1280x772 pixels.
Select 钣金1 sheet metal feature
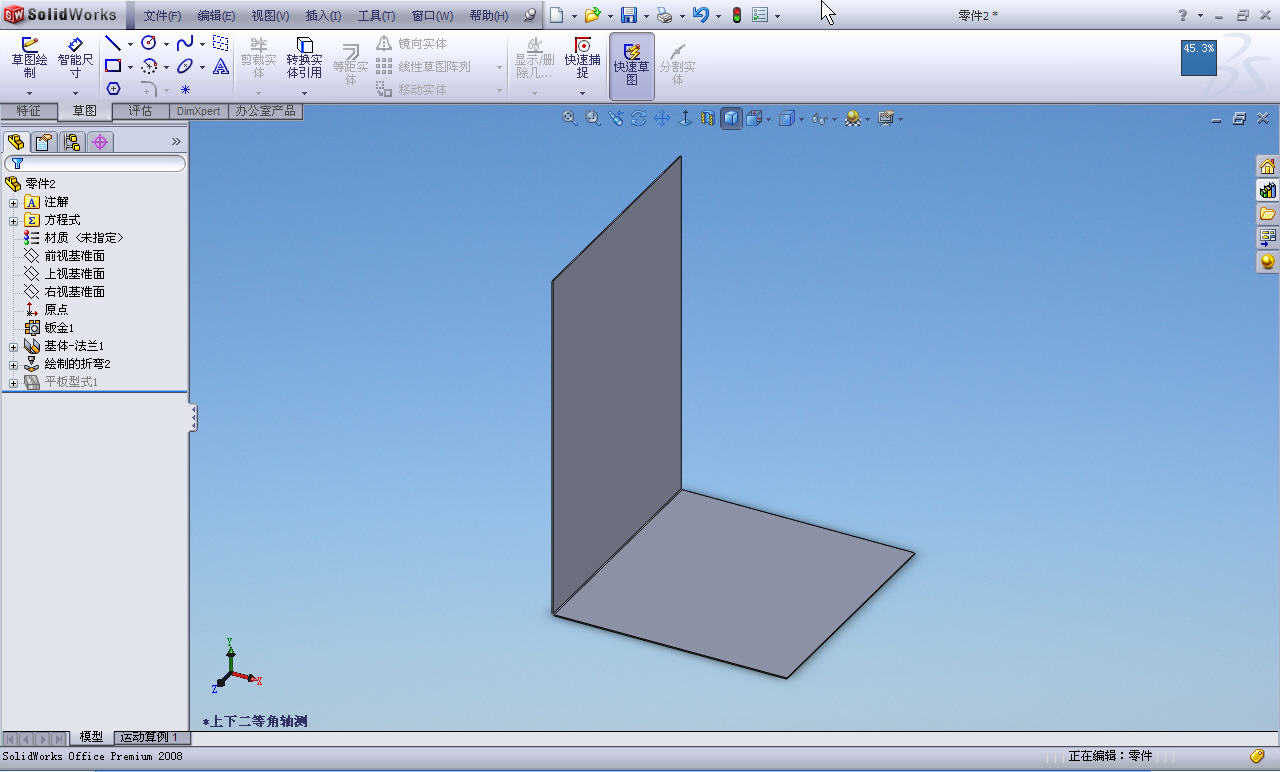click(x=59, y=328)
